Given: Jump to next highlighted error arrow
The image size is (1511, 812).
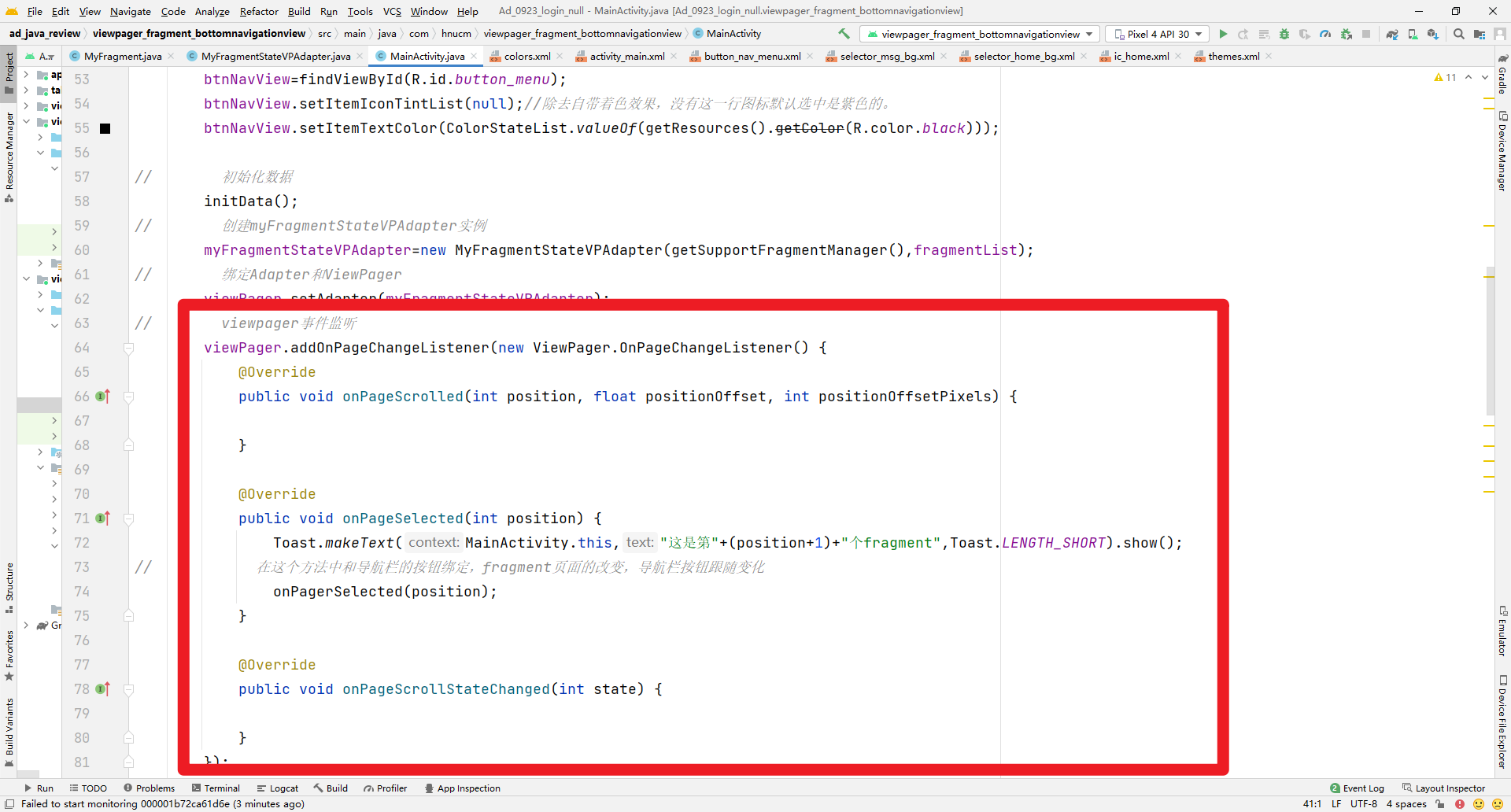Looking at the screenshot, I should tap(1485, 77).
